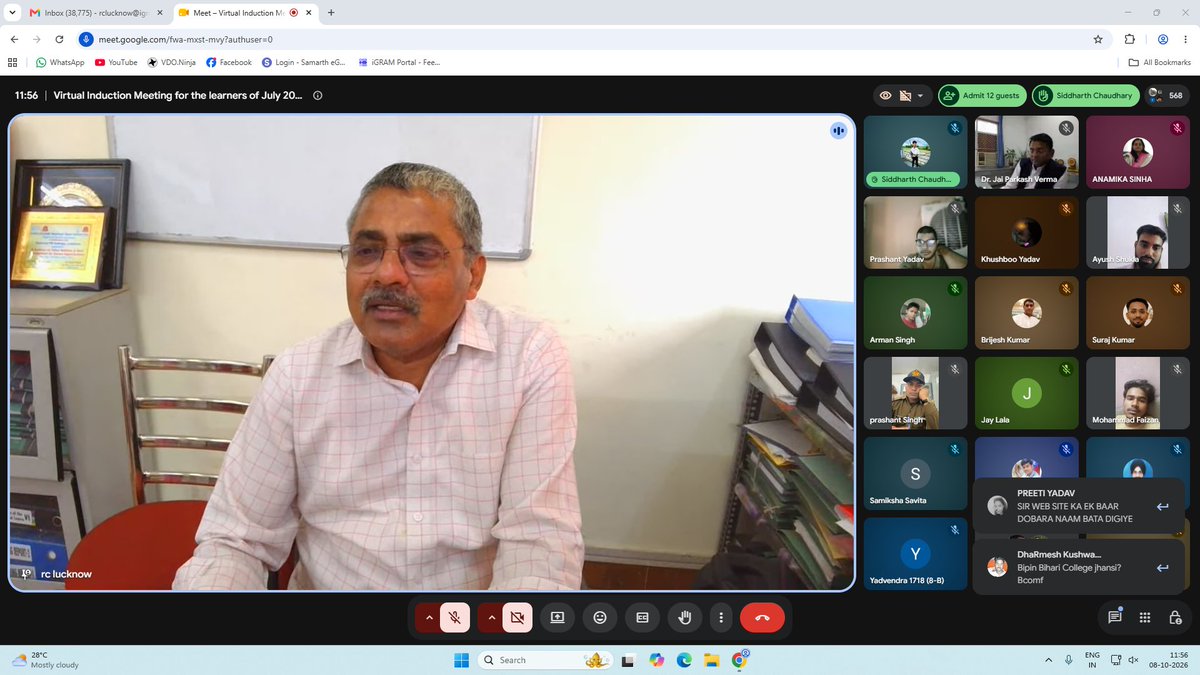The width and height of the screenshot is (1200, 675).
Task: Click Admit 12 guests button
Action: 982,96
